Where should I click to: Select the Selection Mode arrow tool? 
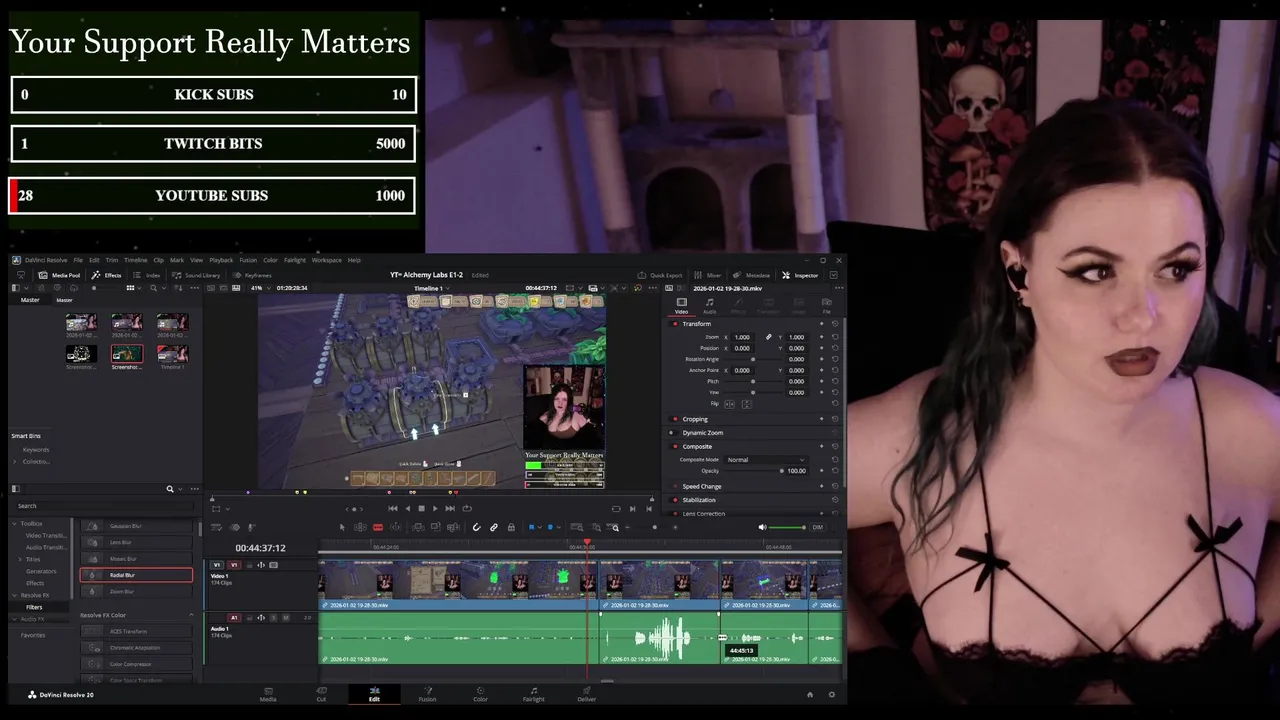[342, 527]
